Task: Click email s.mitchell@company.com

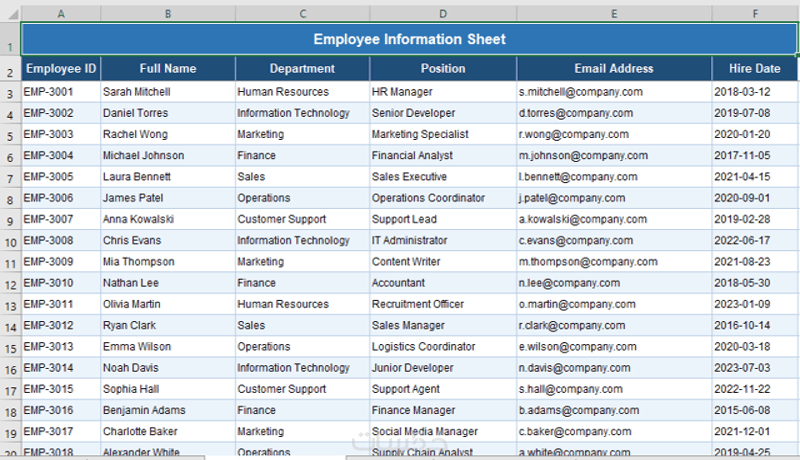Action: point(614,92)
